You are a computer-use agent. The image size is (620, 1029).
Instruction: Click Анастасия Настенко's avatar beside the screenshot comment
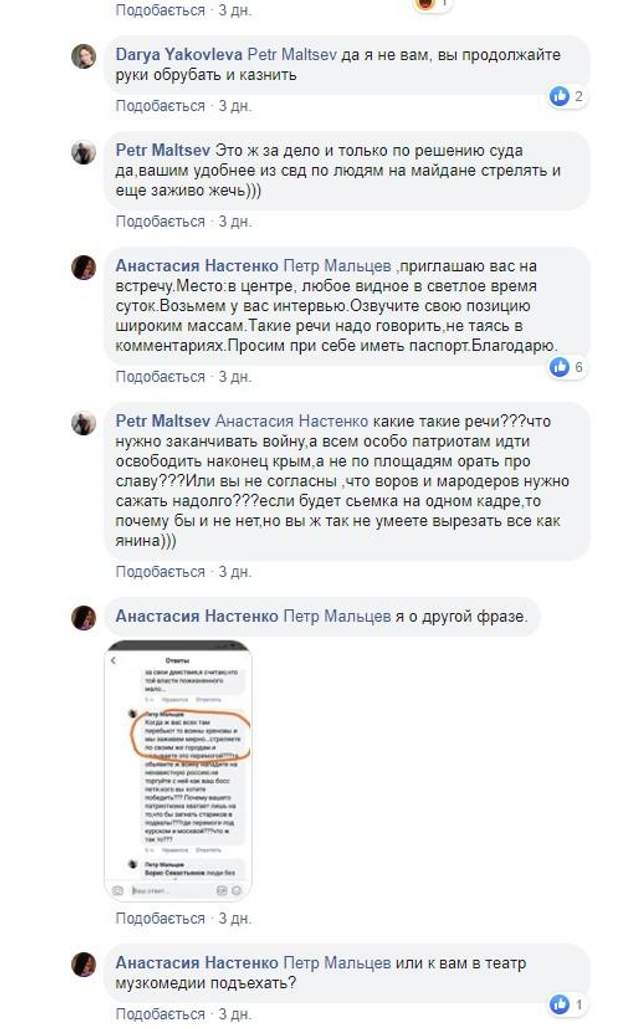coord(84,618)
